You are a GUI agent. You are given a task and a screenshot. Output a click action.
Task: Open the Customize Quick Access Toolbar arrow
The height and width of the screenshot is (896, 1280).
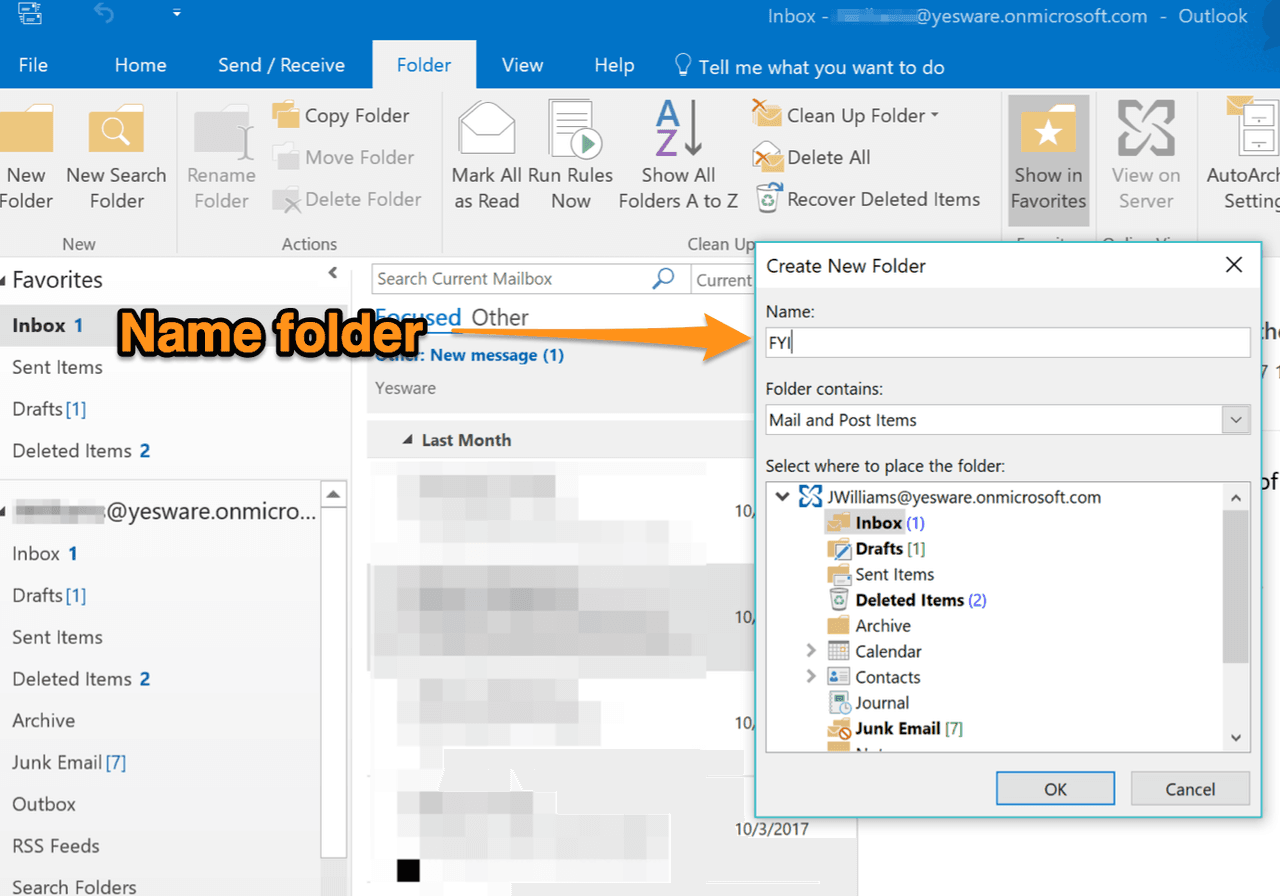click(x=177, y=14)
